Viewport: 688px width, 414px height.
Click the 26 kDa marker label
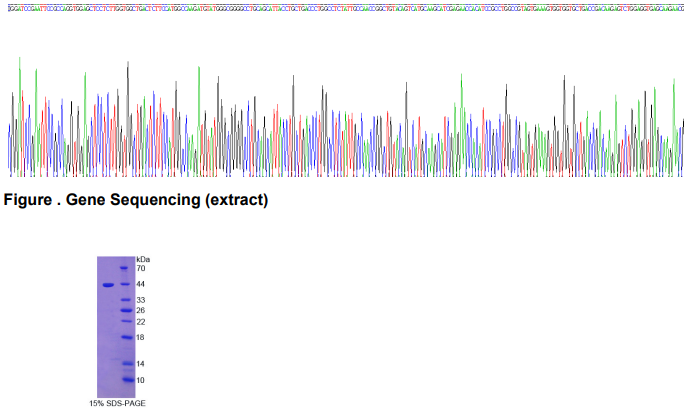[141, 311]
